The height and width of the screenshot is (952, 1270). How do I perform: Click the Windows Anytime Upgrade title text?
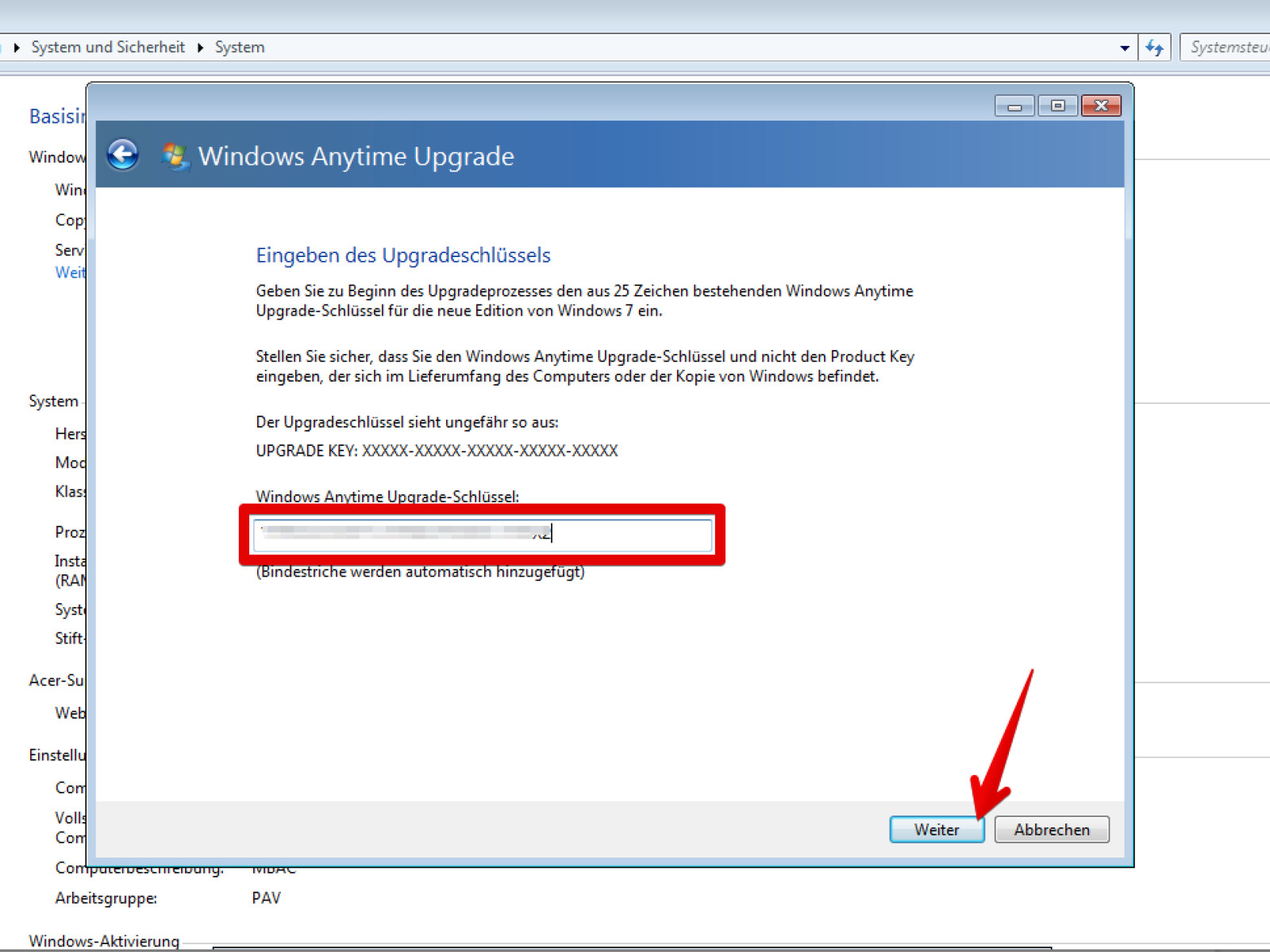click(356, 156)
